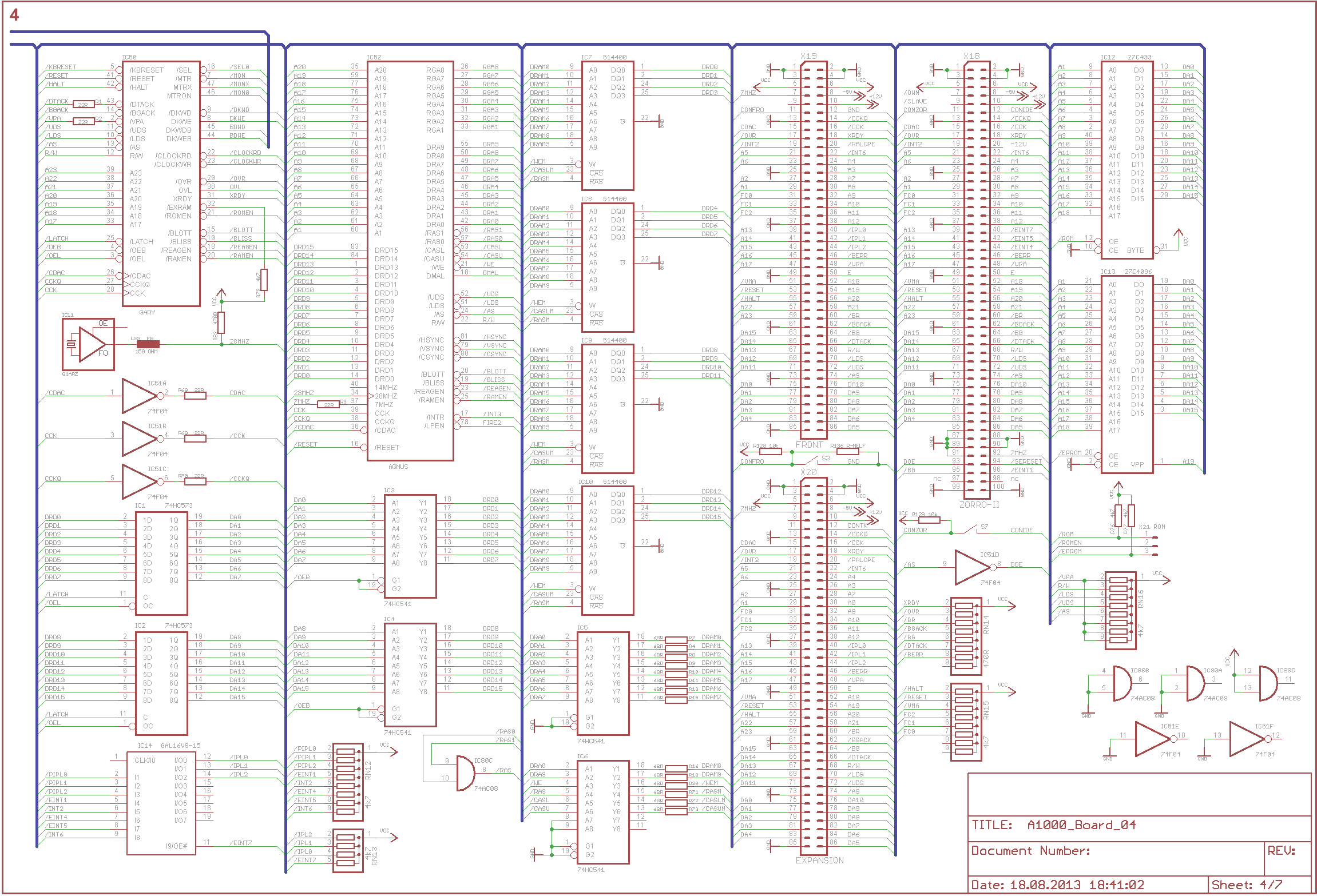Click resistor R128 10k near CONFRO

[770, 452]
